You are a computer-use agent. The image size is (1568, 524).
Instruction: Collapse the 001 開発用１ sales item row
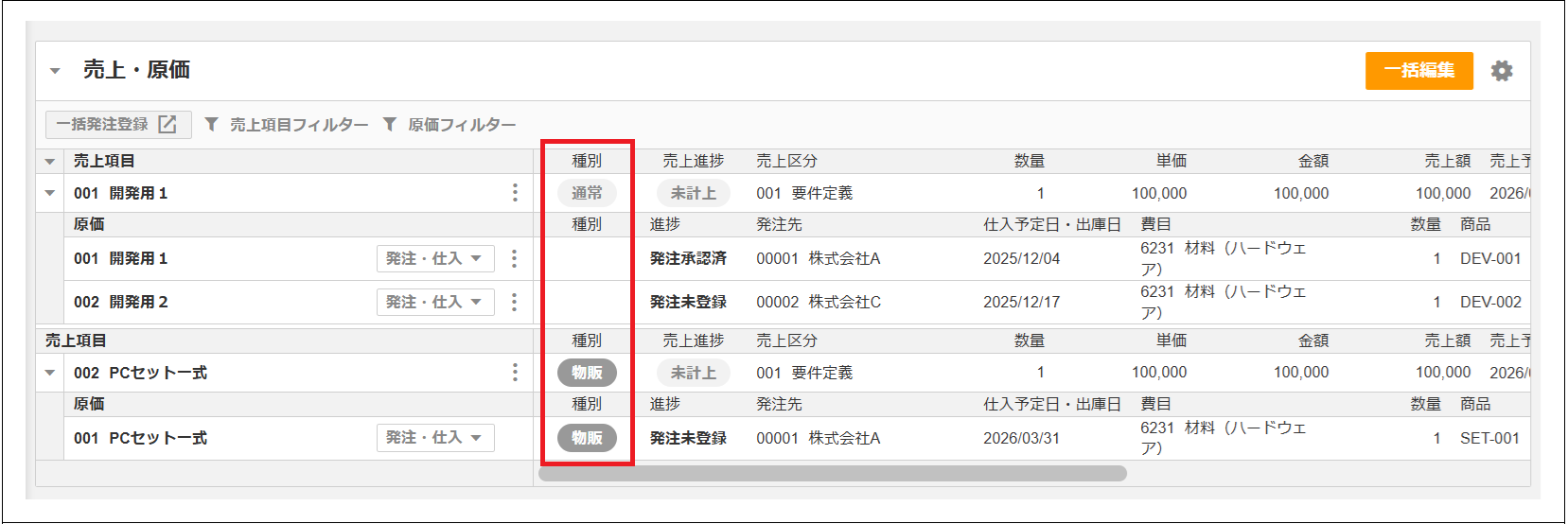click(x=50, y=193)
